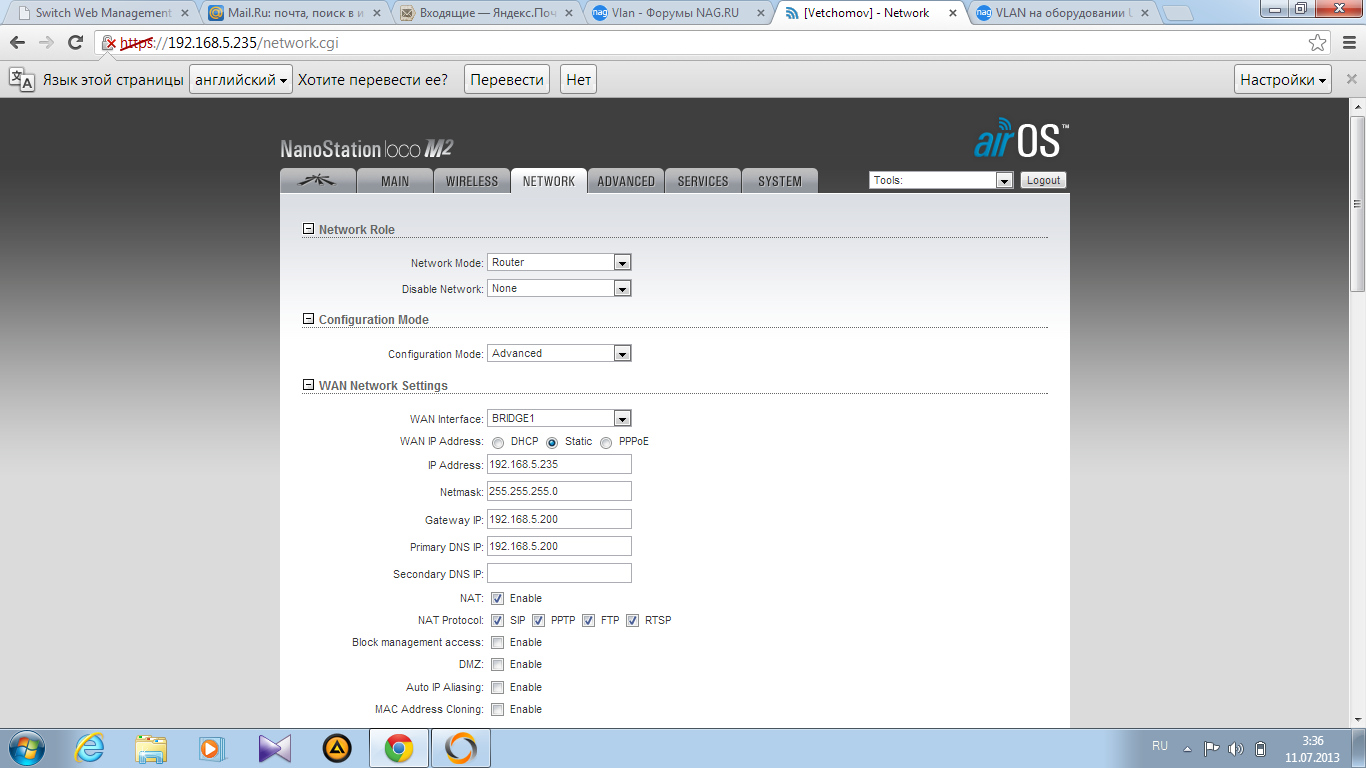Open the purple Visual Studio taskbar icon
Screen dimensions: 1366x768
coord(273,748)
